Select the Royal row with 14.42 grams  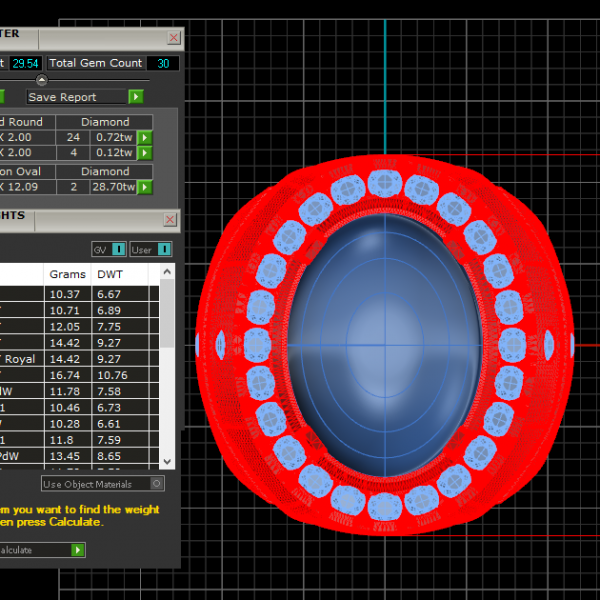coord(66,358)
